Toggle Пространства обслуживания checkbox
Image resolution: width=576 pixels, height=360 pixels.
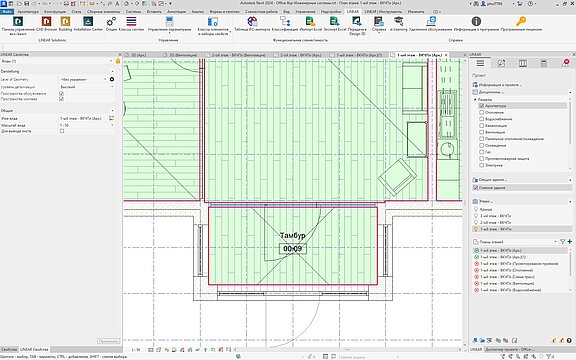point(61,94)
